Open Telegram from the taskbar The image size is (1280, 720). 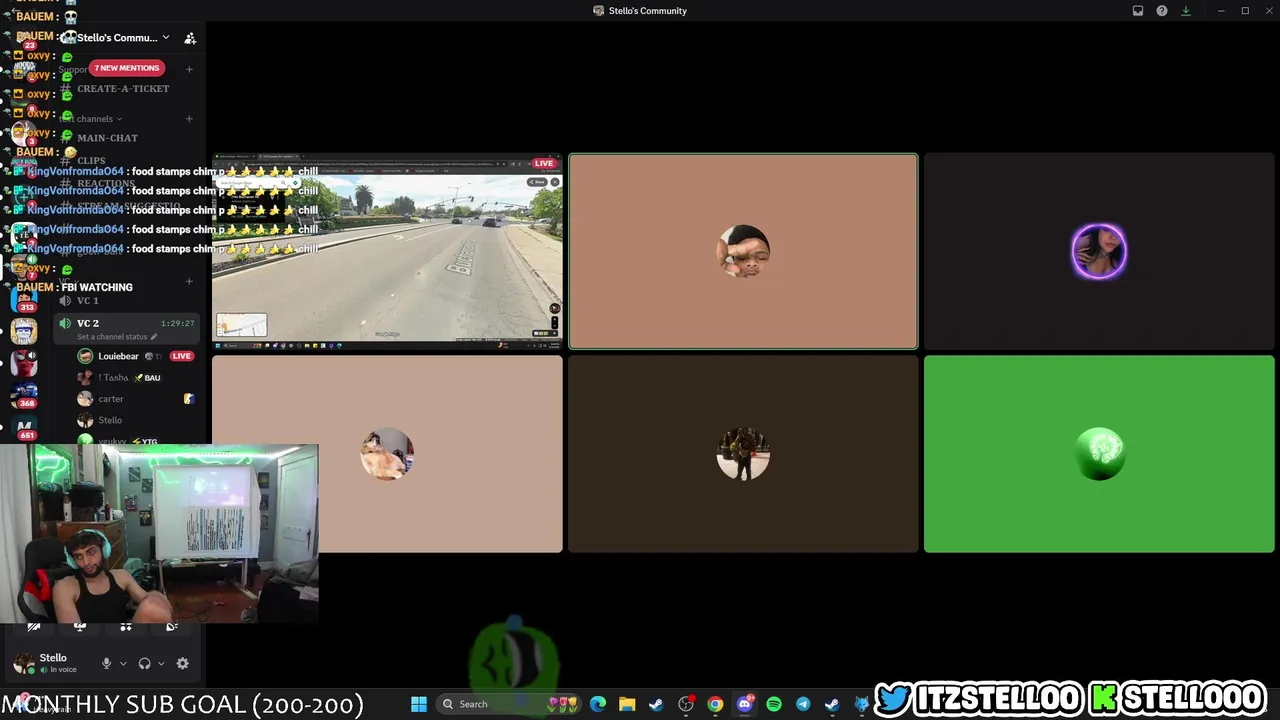click(803, 704)
